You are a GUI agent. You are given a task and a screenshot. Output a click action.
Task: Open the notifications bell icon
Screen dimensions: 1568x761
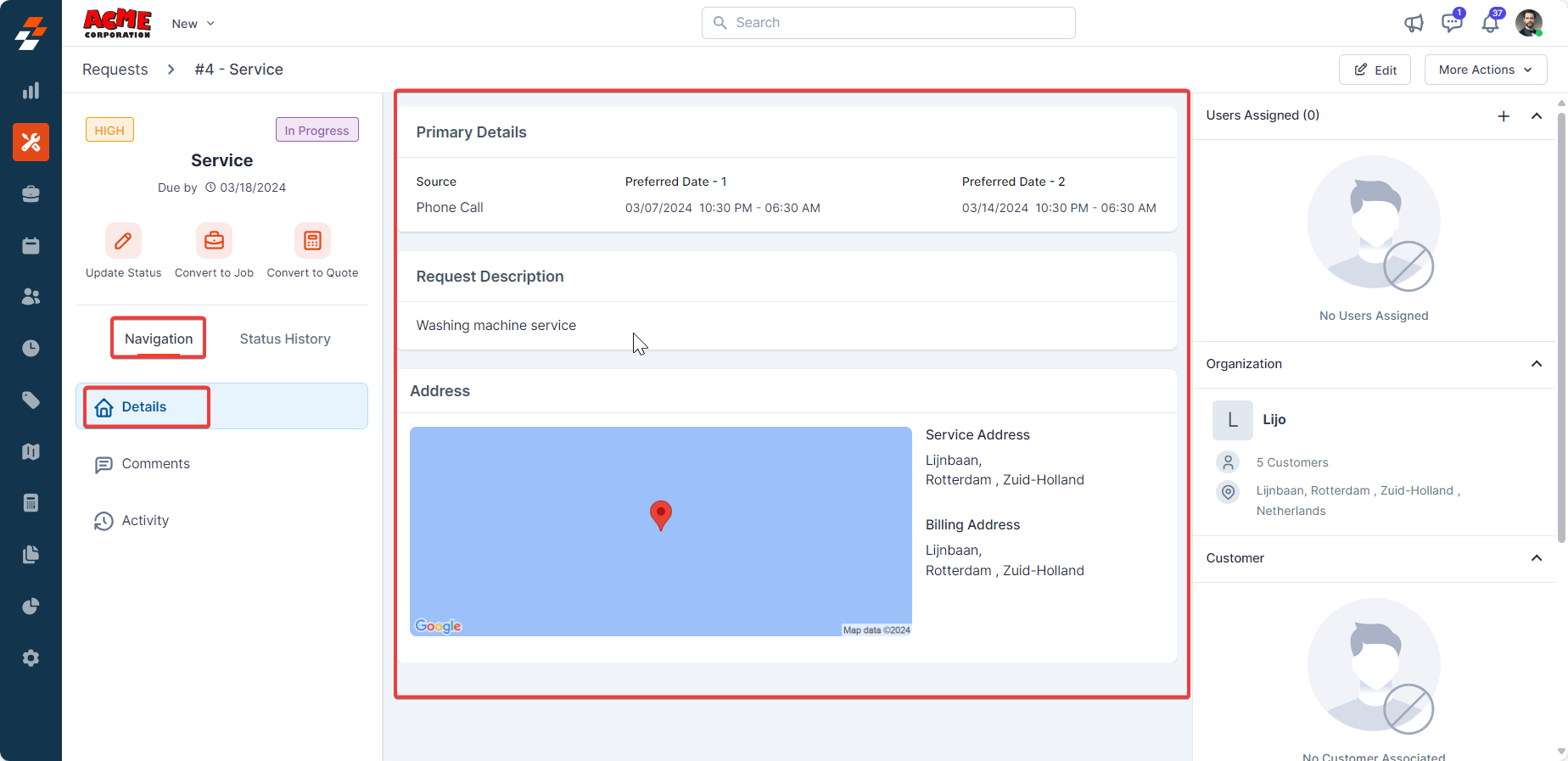[x=1490, y=23]
